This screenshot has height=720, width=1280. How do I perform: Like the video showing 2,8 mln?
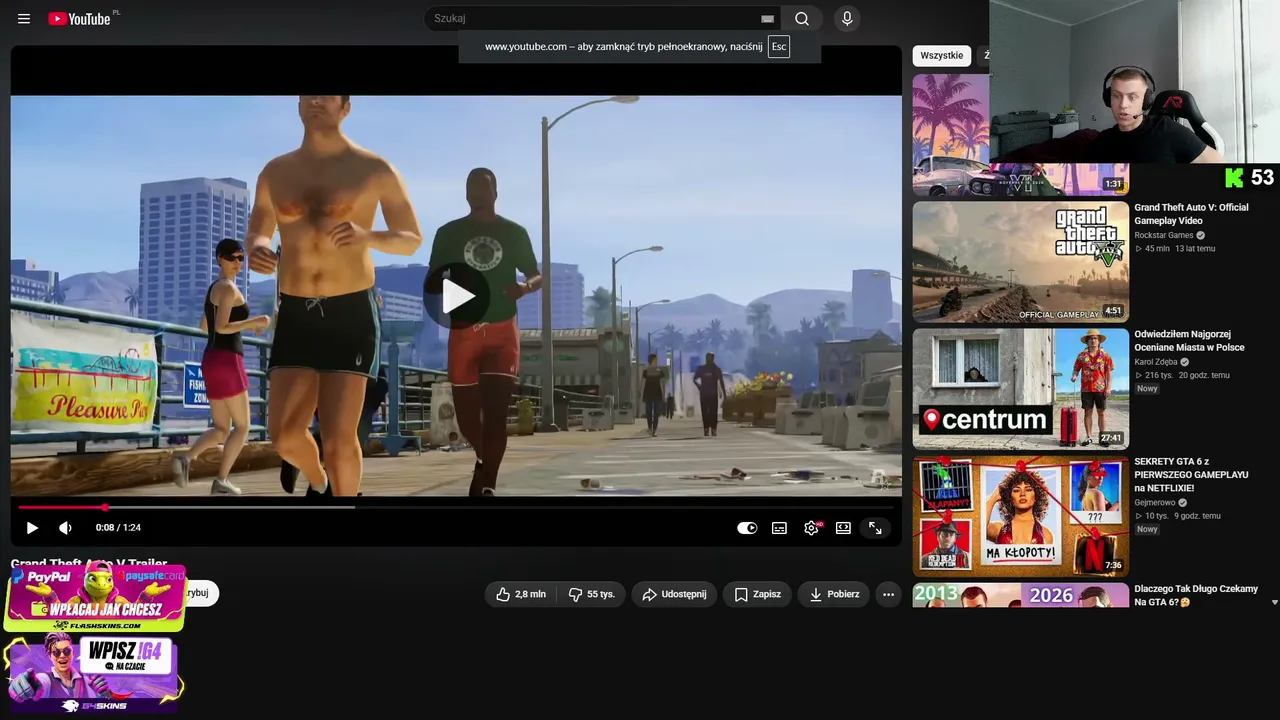[x=521, y=594]
